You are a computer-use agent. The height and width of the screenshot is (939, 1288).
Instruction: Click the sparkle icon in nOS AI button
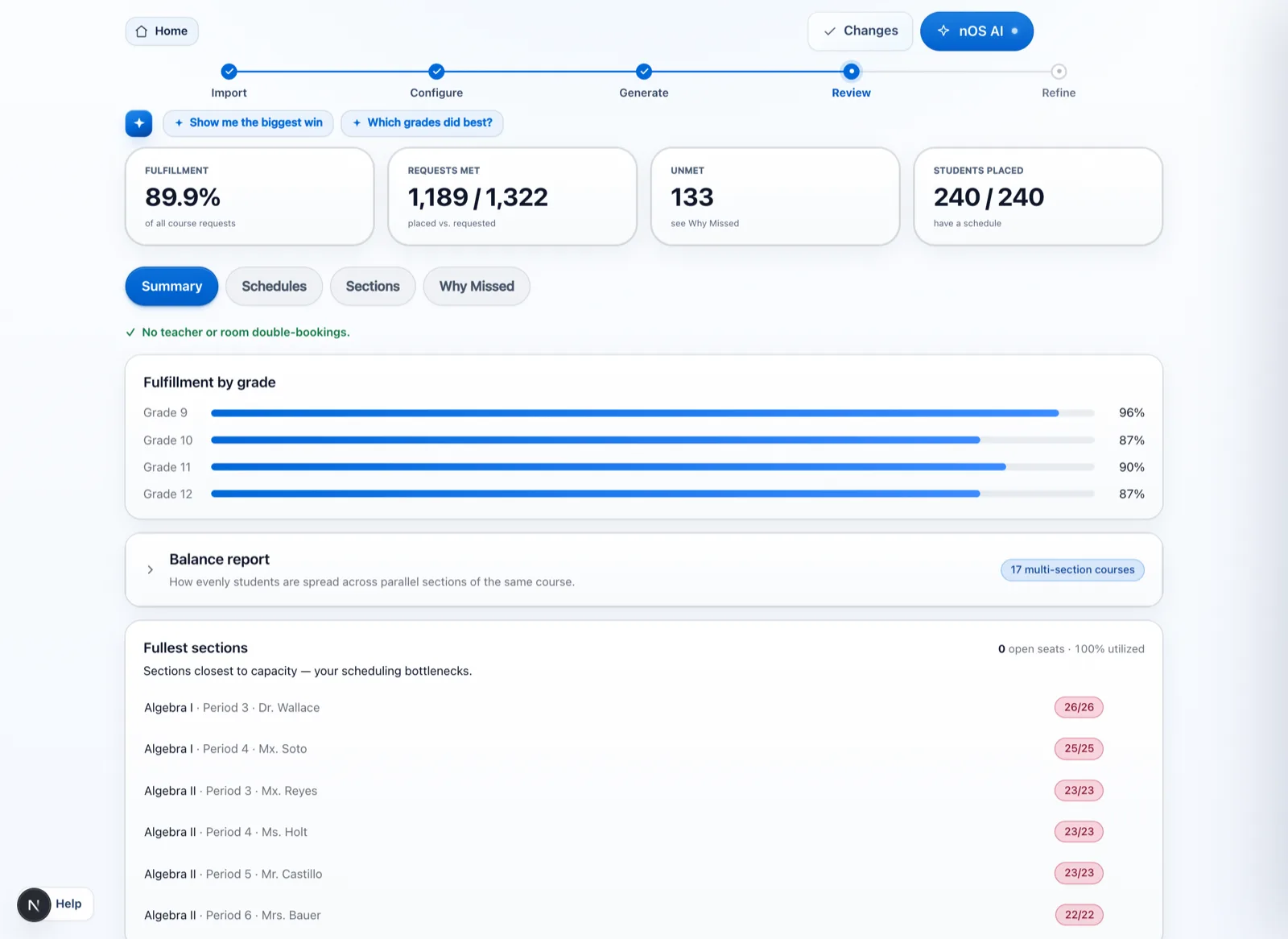pos(943,31)
